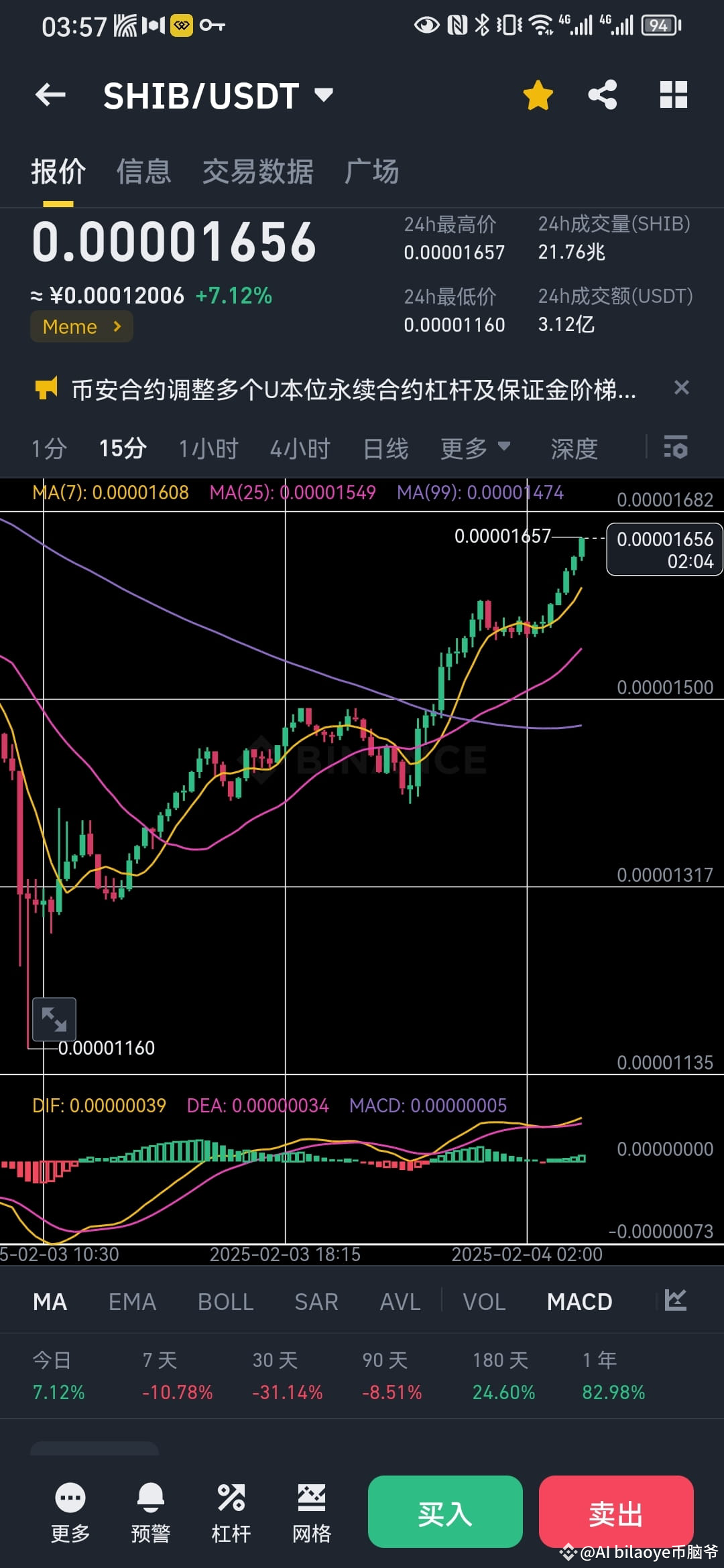Enable the VOL sub-indicator
The height and width of the screenshot is (1568, 724).
pos(485,1301)
